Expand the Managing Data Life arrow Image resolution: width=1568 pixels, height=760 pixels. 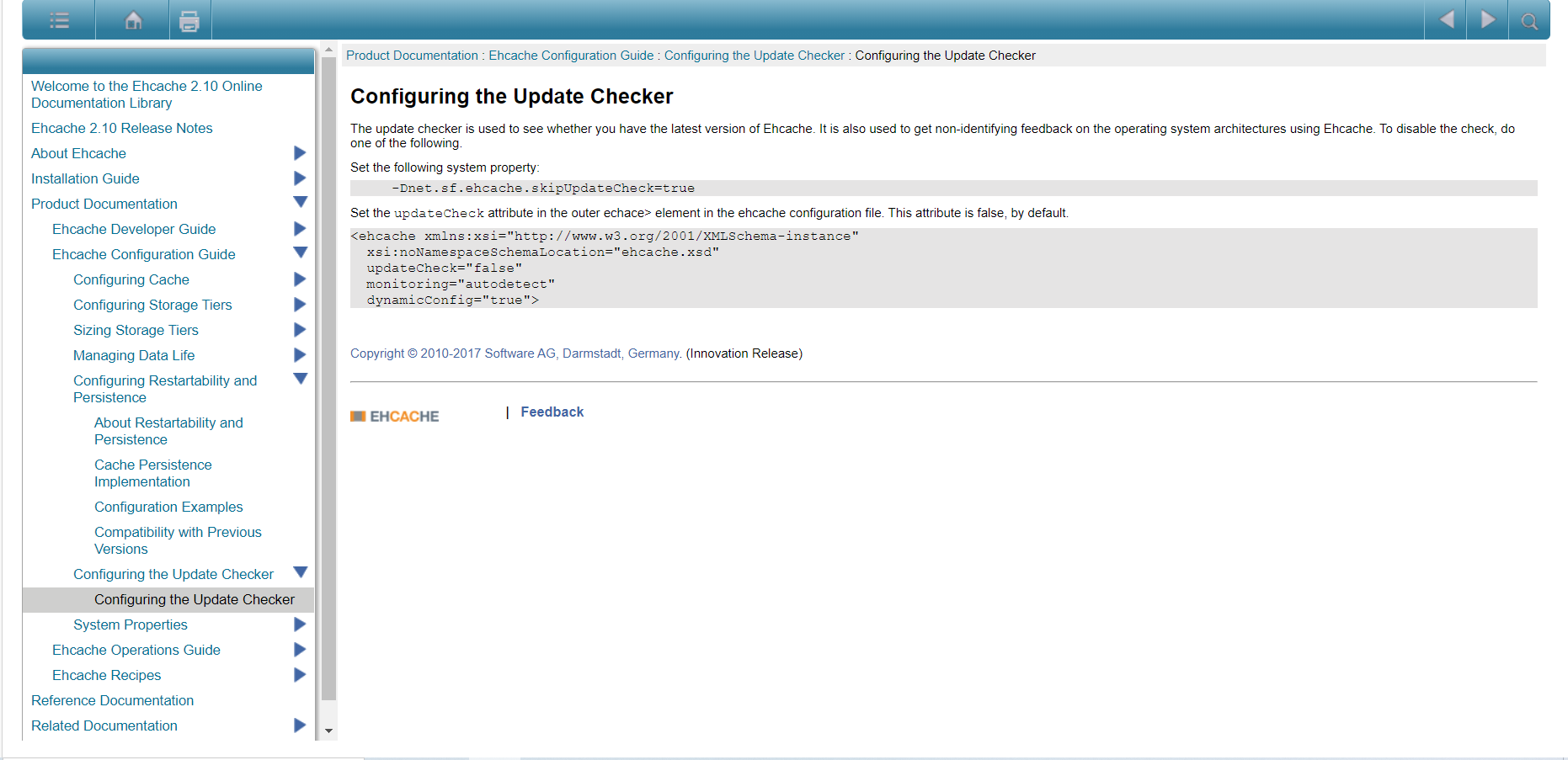[x=300, y=355]
